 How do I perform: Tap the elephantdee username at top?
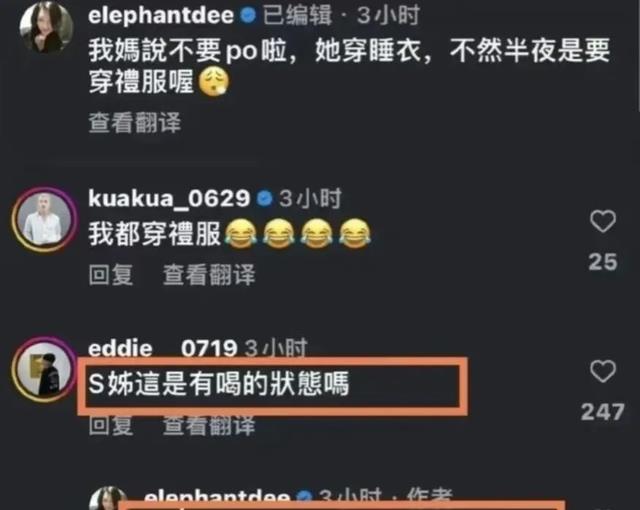pos(161,15)
